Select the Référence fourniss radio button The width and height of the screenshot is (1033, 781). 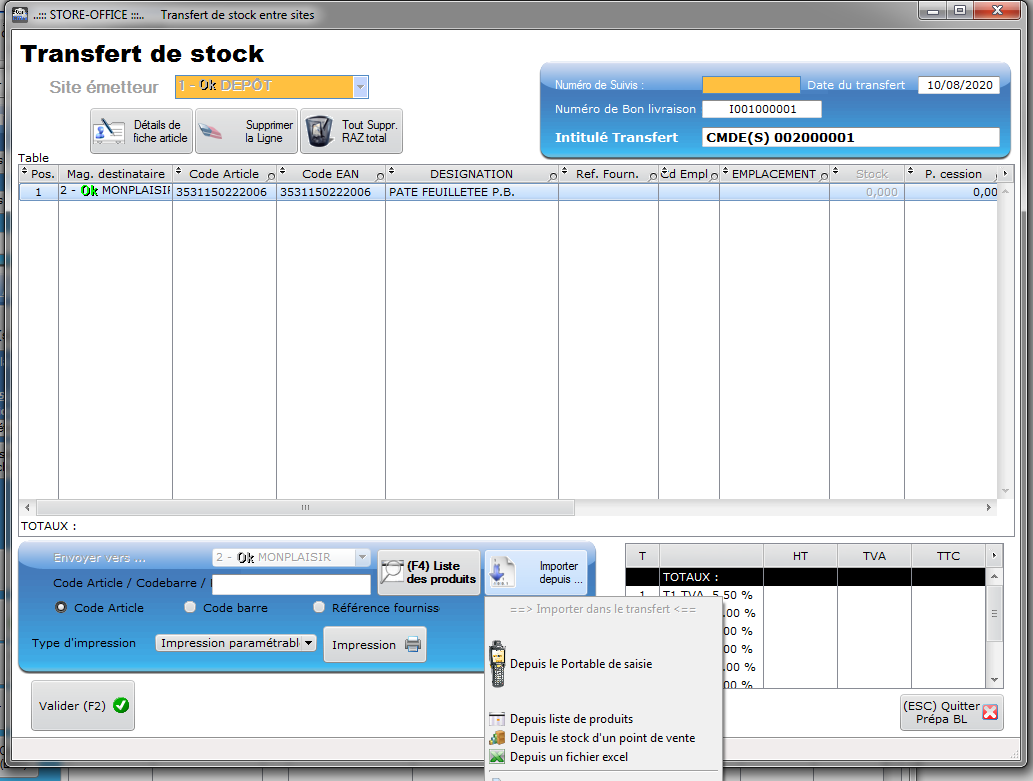tap(319, 607)
